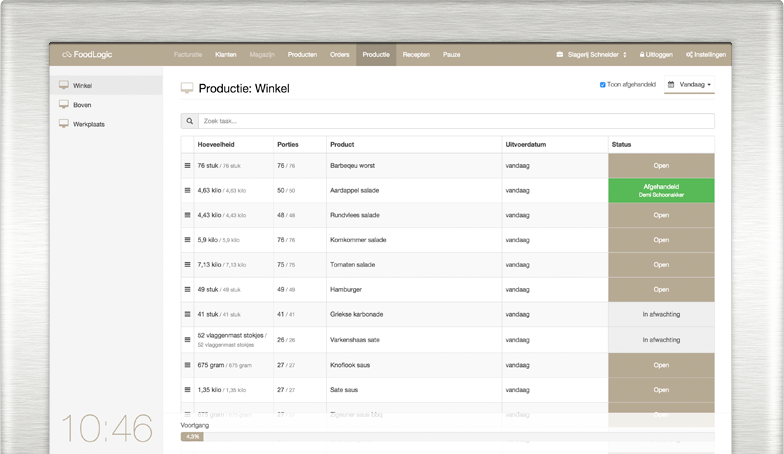Click In afwachting status for Griekse karbonade
The width and height of the screenshot is (784, 454).
click(661, 314)
